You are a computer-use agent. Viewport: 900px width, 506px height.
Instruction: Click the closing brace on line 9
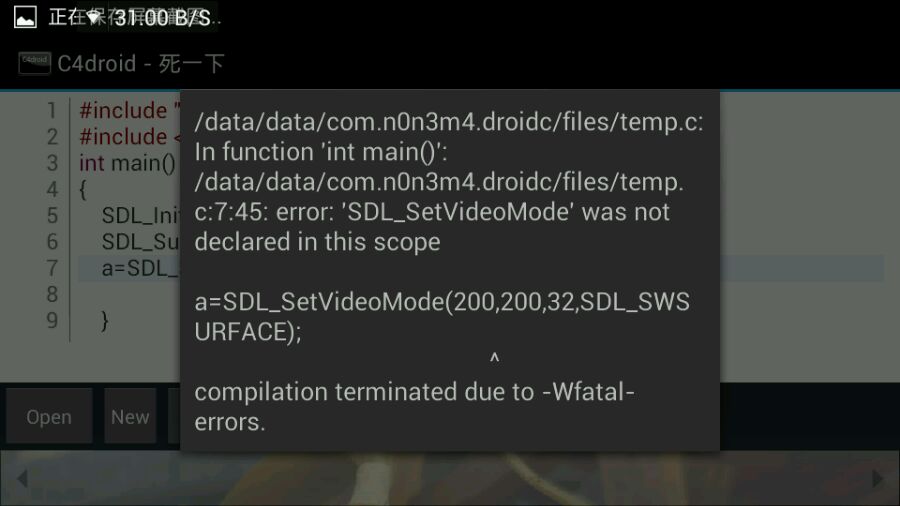[104, 321]
